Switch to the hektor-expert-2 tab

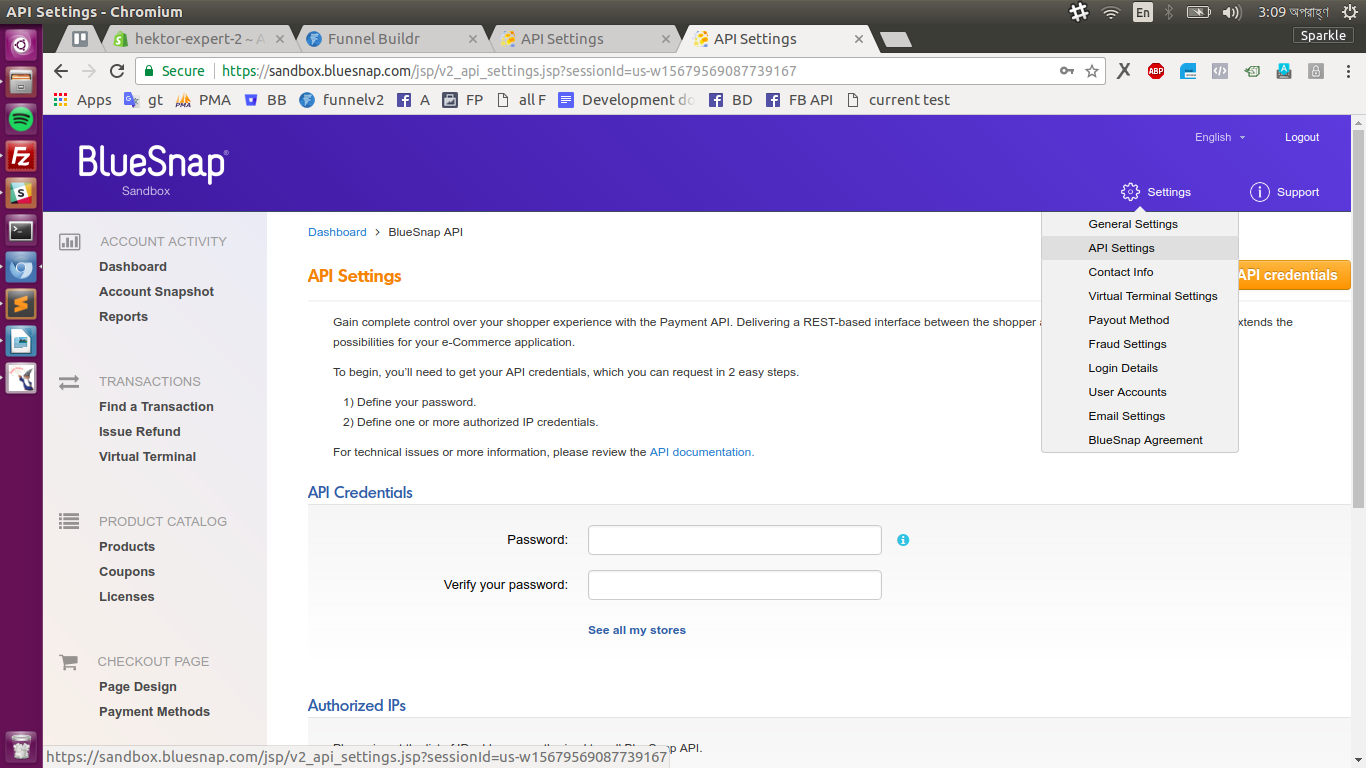click(198, 39)
